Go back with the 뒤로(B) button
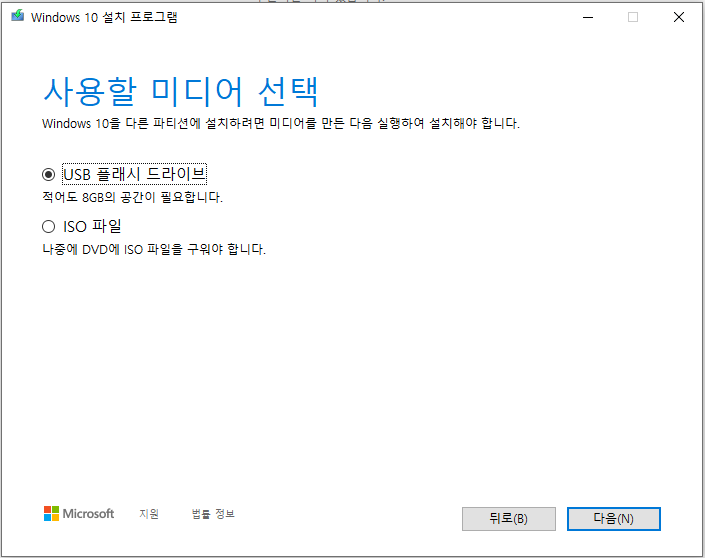Viewport: 705px width, 558px height. [509, 518]
